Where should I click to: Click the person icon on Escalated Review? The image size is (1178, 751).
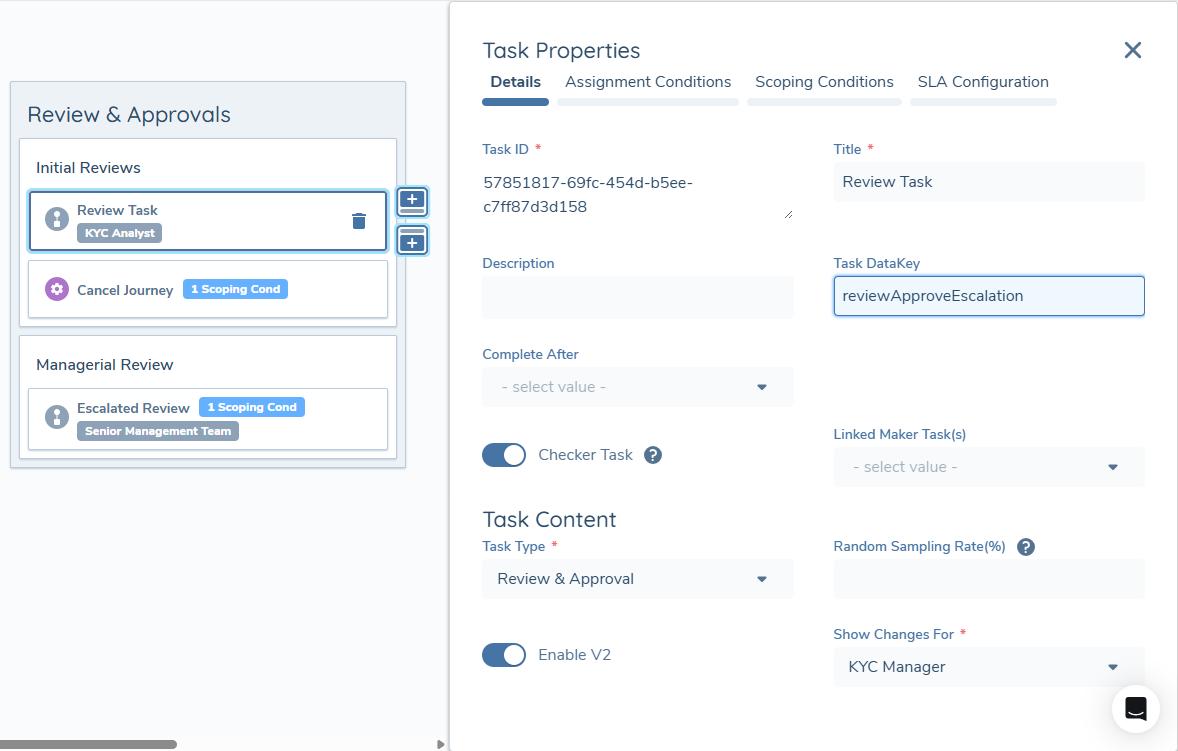pyautogui.click(x=56, y=418)
